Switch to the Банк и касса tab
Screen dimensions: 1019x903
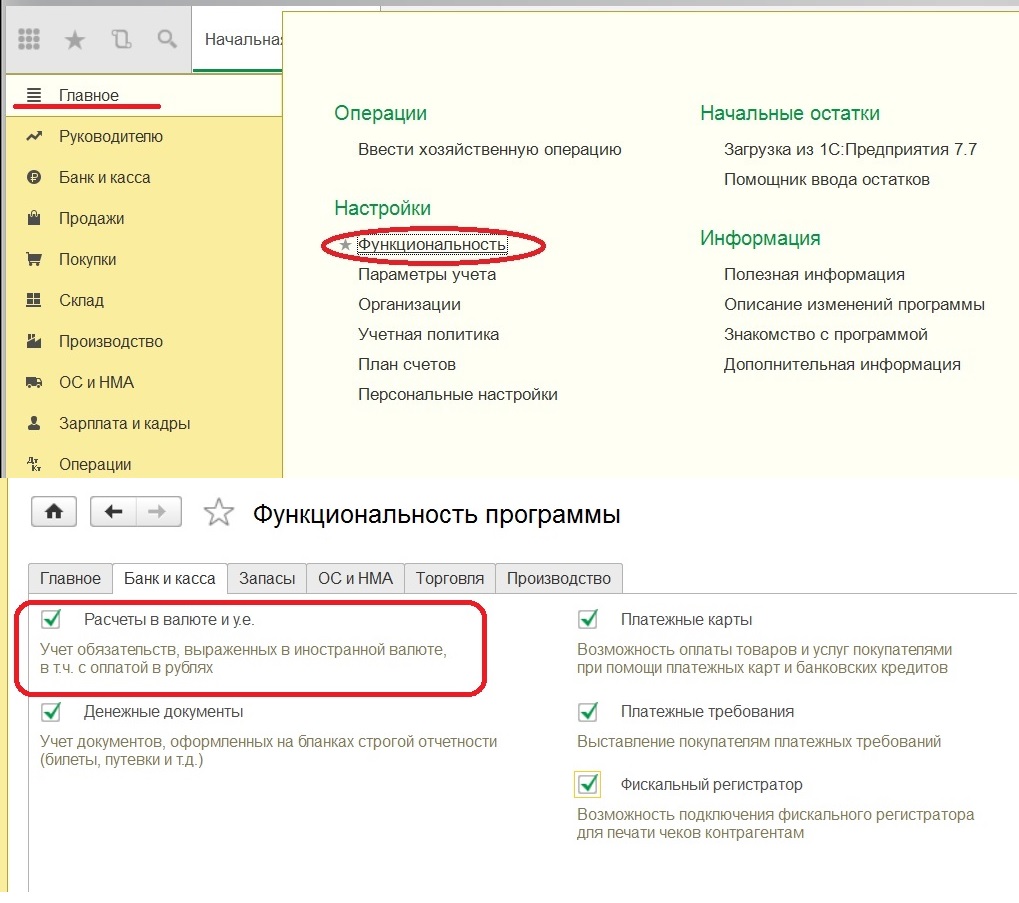(x=170, y=579)
